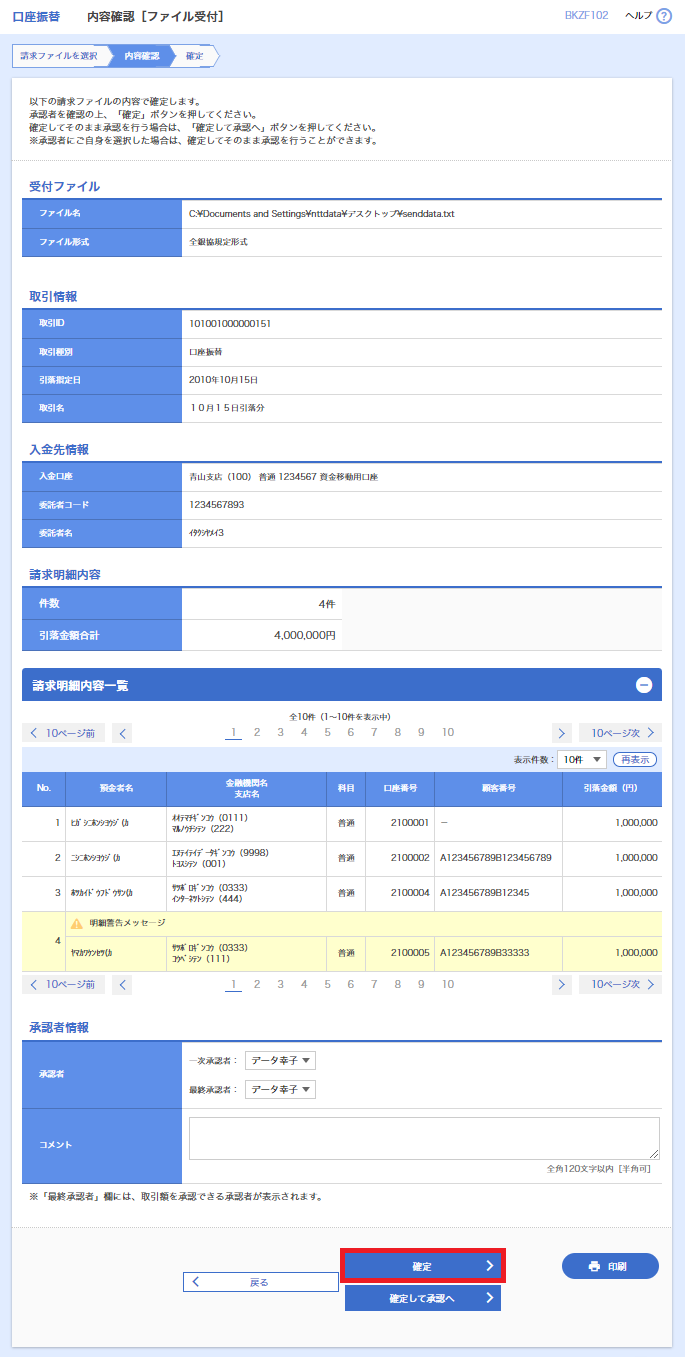Select current page 1 in lower pagination

click(x=233, y=984)
